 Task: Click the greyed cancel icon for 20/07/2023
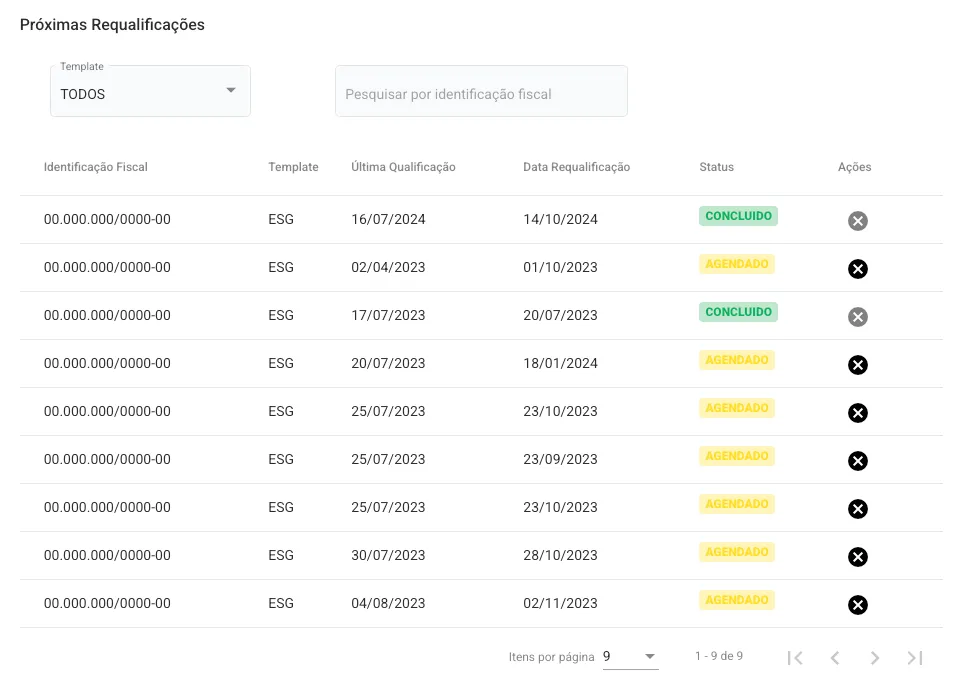[857, 317]
